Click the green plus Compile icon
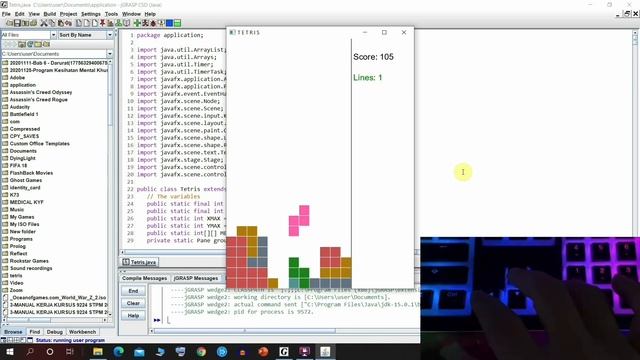 pyautogui.click(x=137, y=23)
